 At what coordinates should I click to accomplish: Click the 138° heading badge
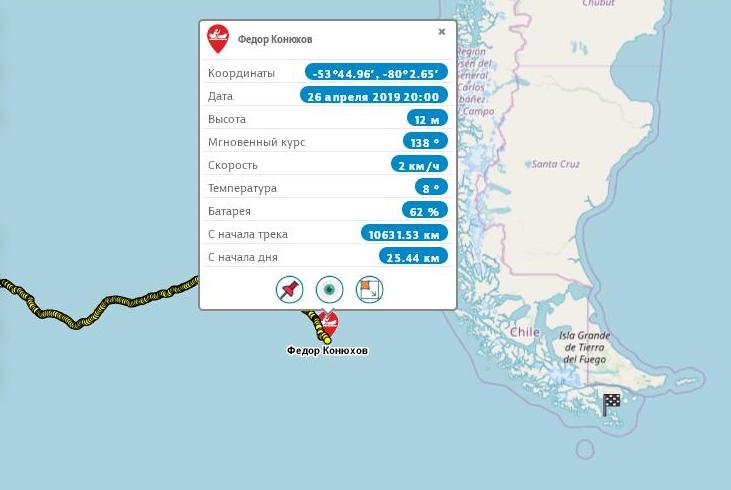(425, 141)
